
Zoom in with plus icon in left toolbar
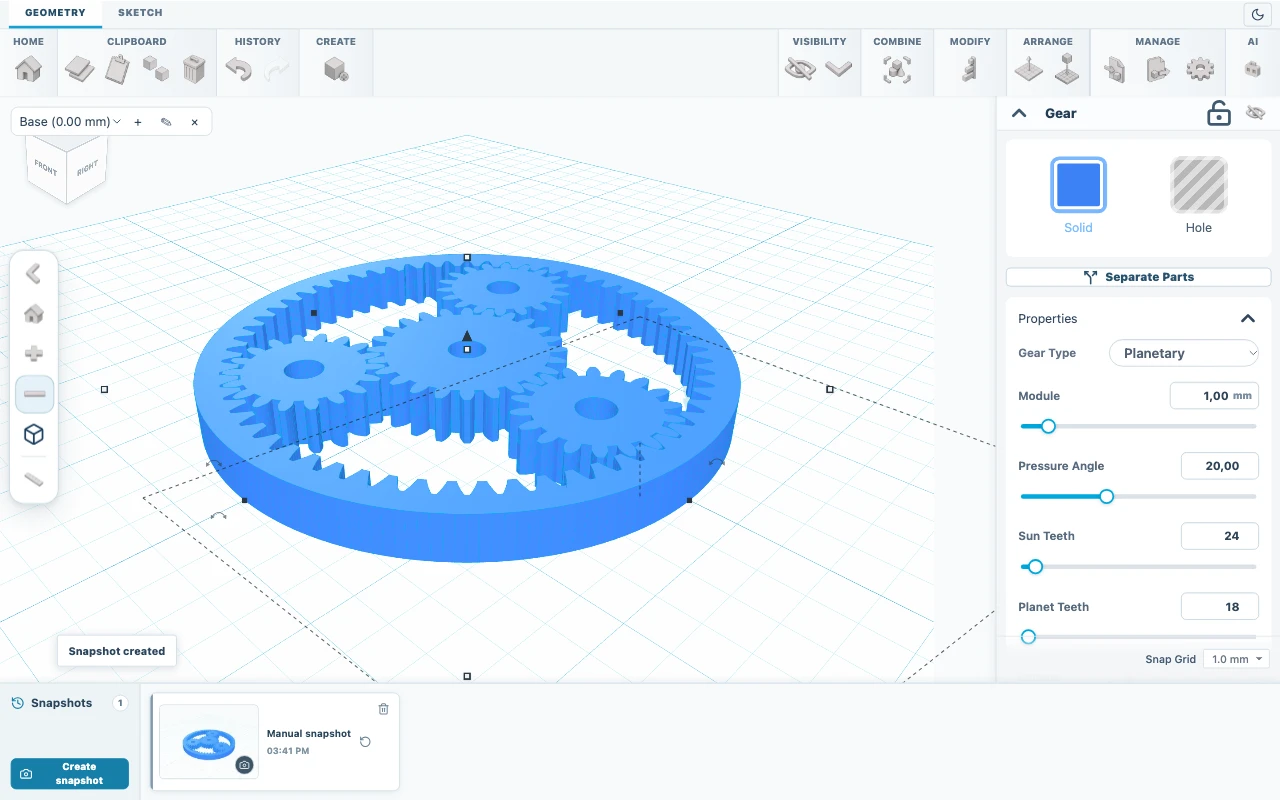point(34,354)
